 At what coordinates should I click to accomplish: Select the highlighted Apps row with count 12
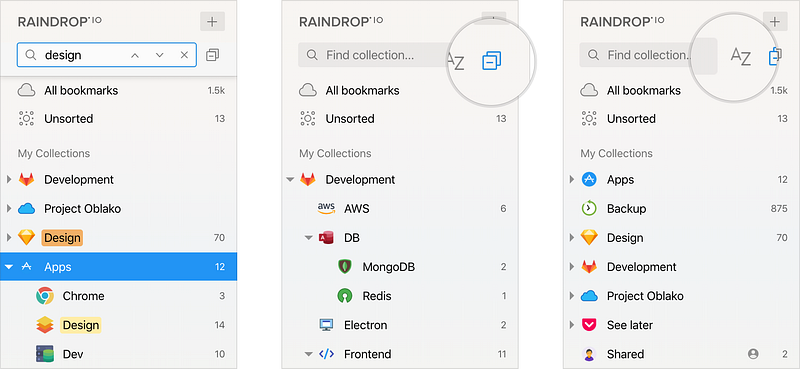[x=118, y=266]
